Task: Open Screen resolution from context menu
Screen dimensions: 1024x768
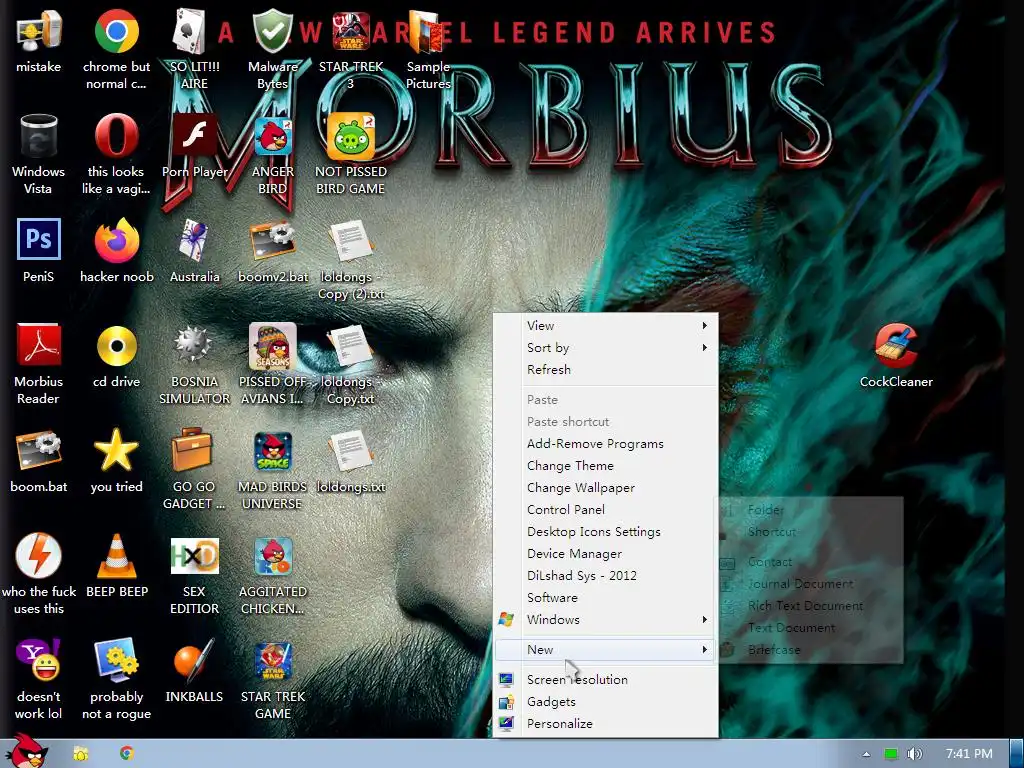Action: pyautogui.click(x=605, y=679)
